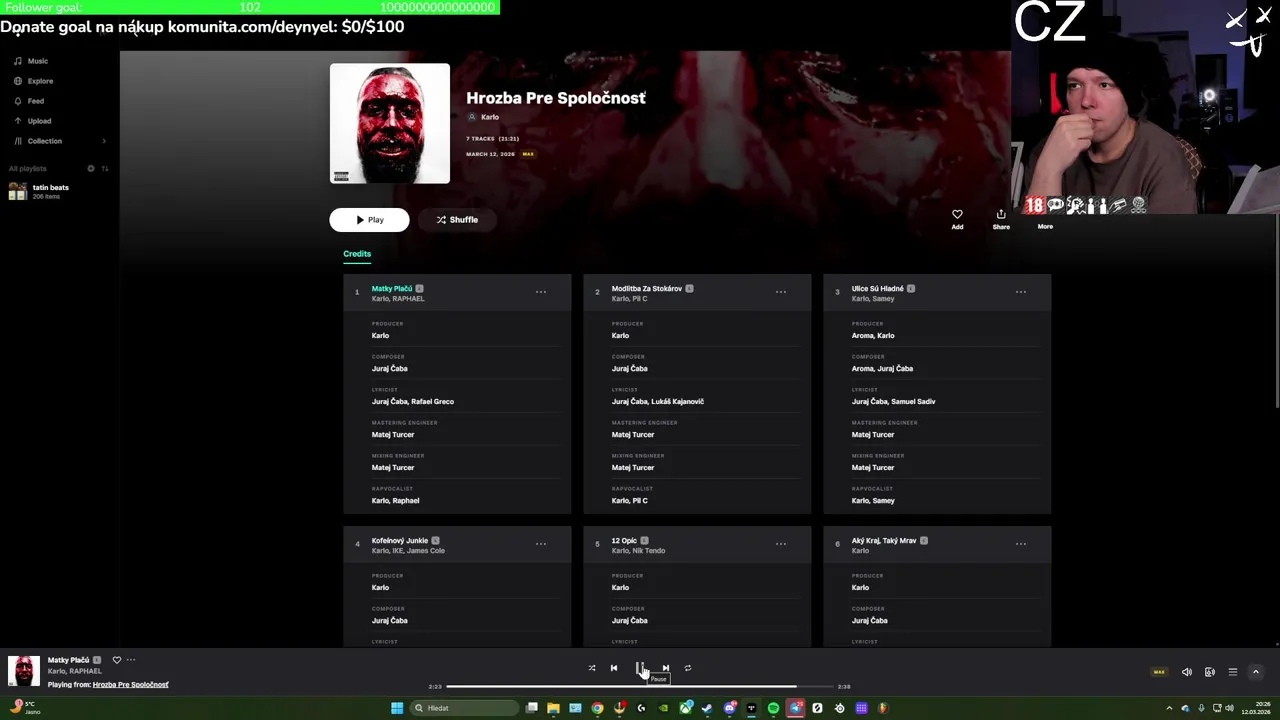Click 'Karlo, IKE, James Cole' artists line
Viewport: 1280px width, 720px height.
pyautogui.click(x=408, y=551)
